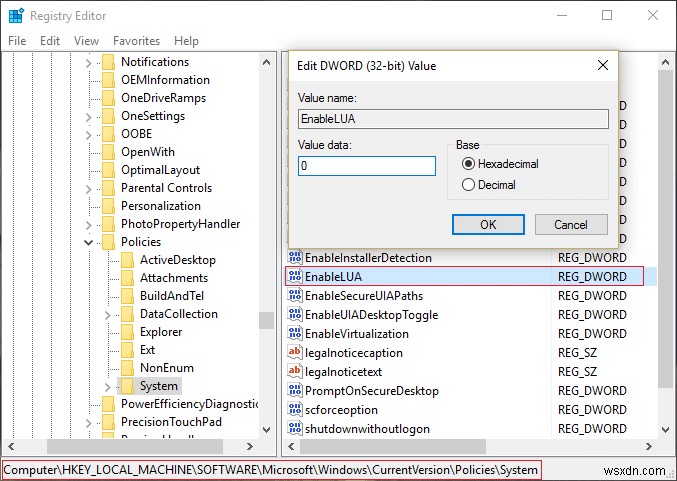Click the OpenWith folder icon
Screen dimensions: 677x481
pos(108,152)
